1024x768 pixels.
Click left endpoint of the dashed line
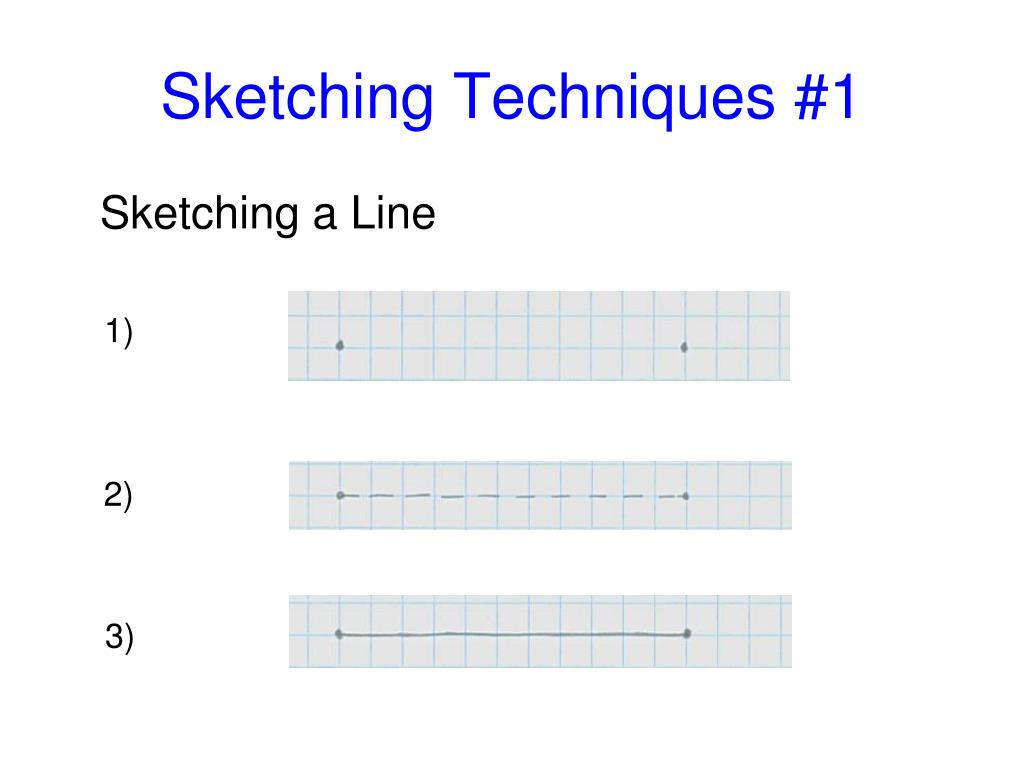tap(340, 496)
